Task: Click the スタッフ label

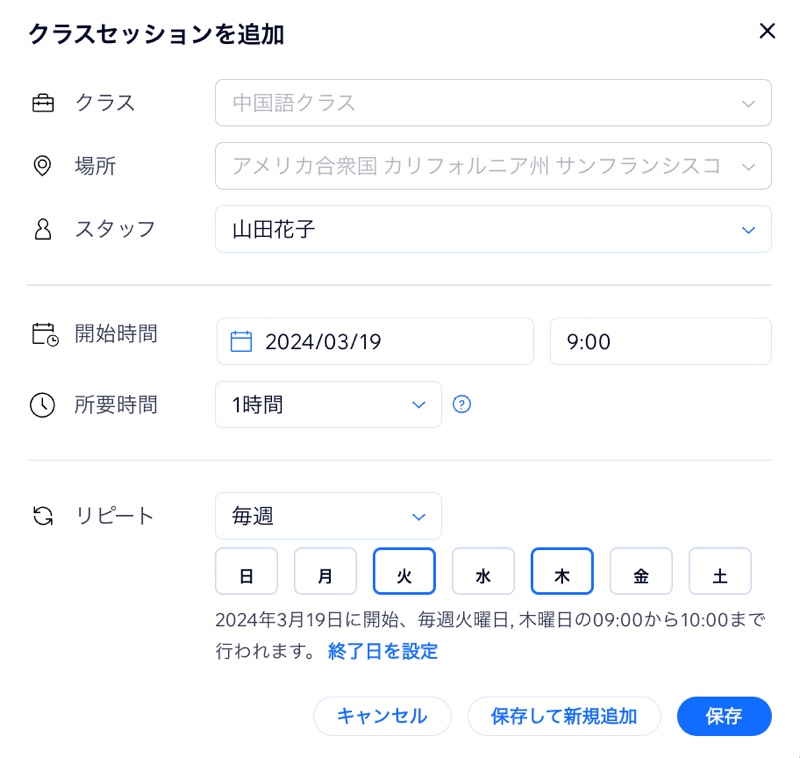Action: tap(115, 229)
